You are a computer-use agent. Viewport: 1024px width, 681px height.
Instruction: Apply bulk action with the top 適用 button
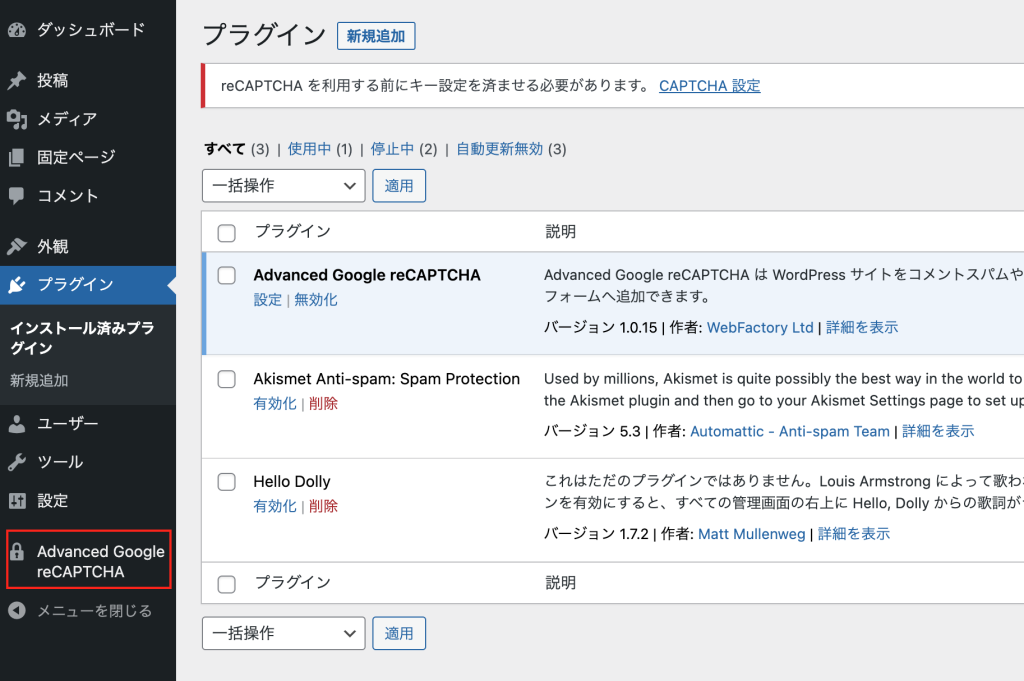(399, 185)
